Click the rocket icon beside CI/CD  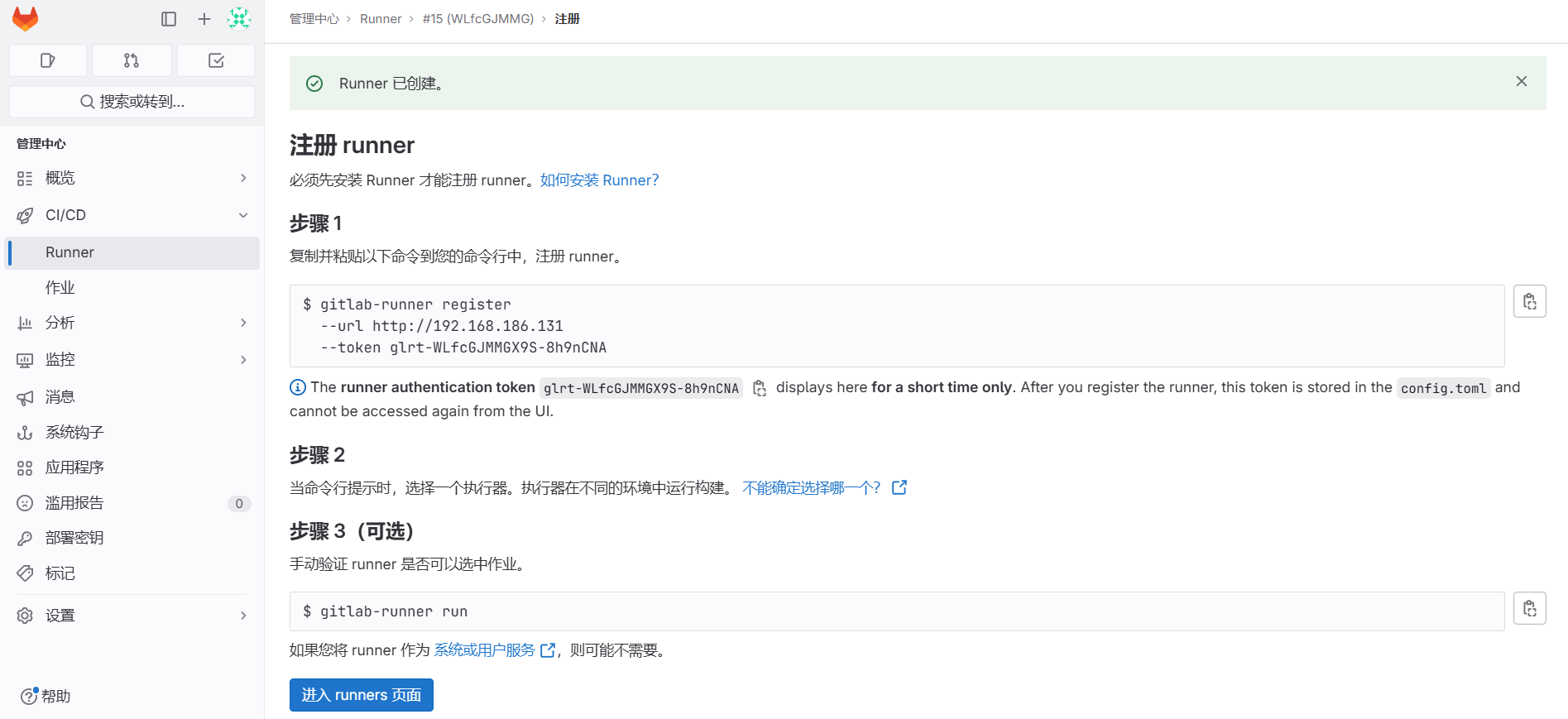point(25,216)
